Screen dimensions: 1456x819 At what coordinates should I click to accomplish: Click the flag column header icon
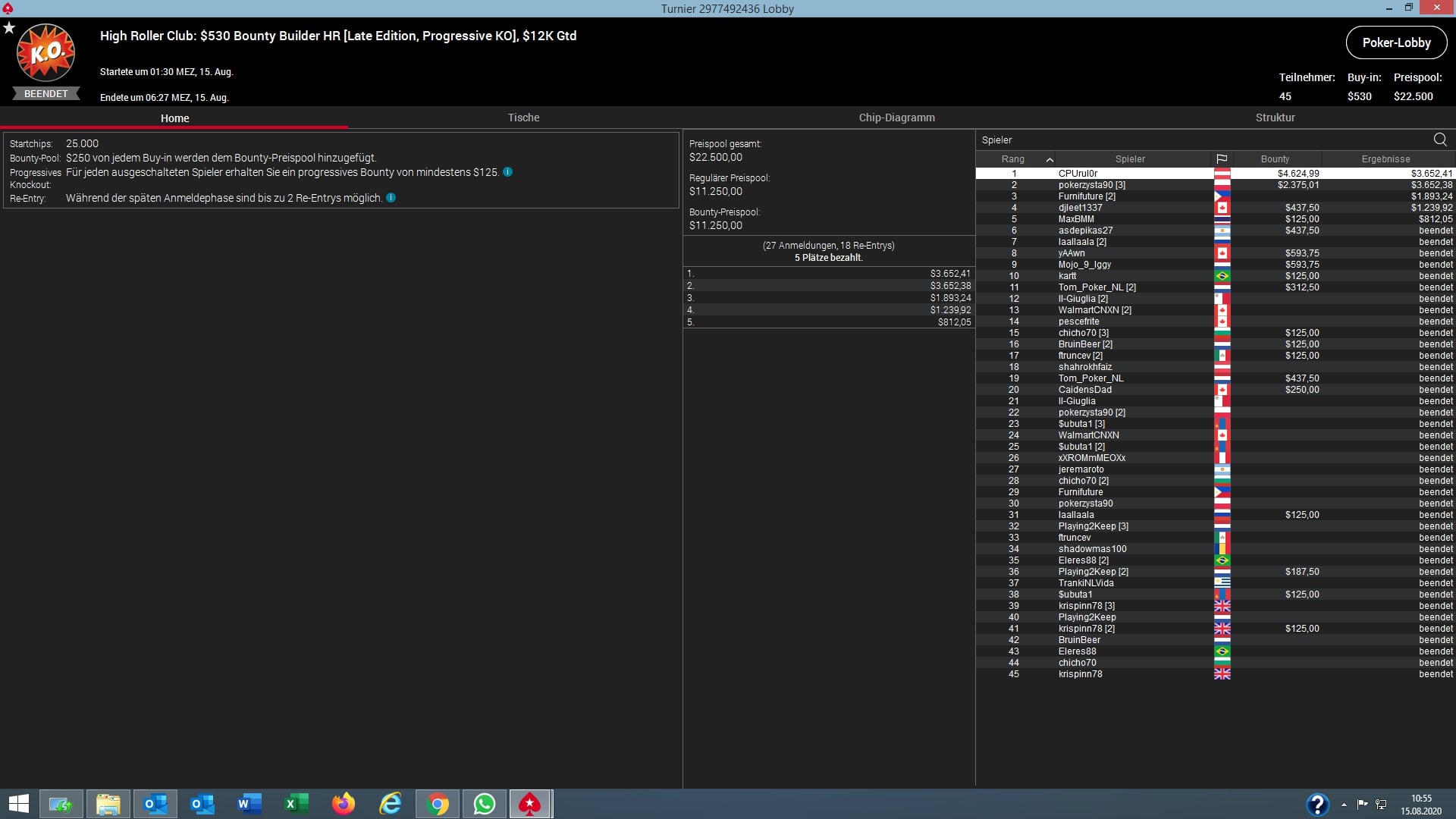pos(1222,159)
